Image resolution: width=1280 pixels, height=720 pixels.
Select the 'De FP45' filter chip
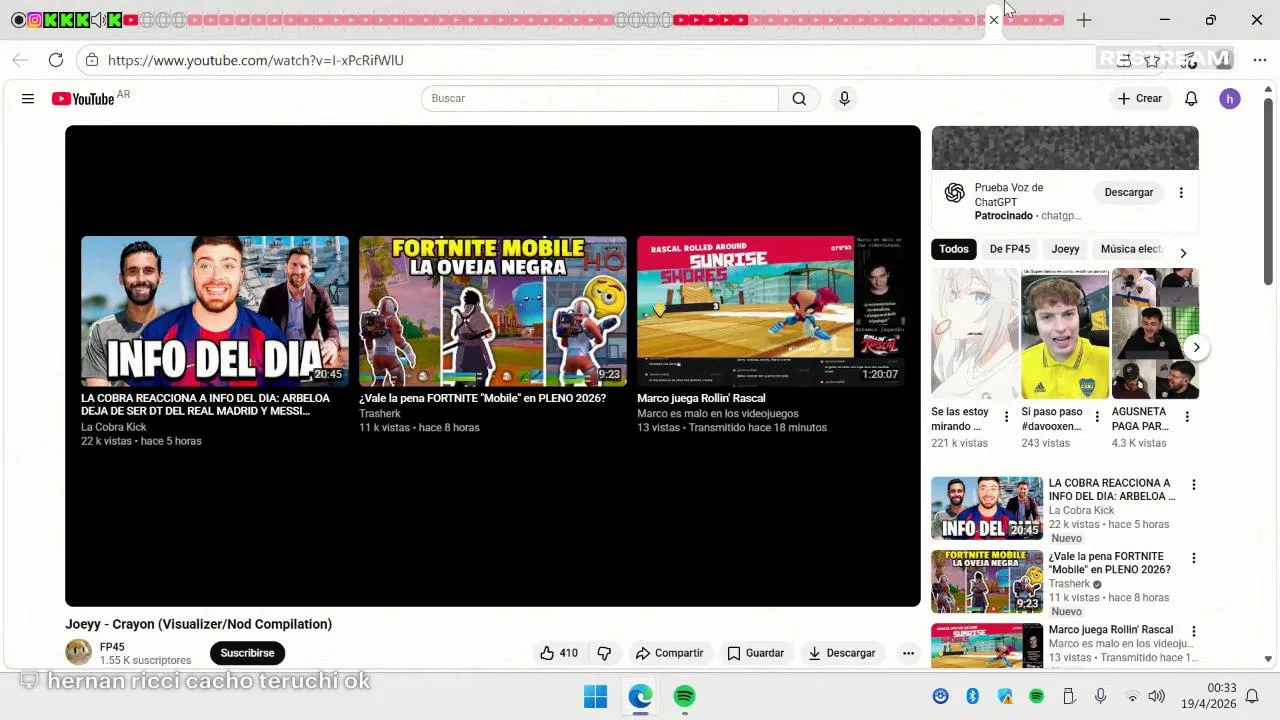[x=1010, y=249]
